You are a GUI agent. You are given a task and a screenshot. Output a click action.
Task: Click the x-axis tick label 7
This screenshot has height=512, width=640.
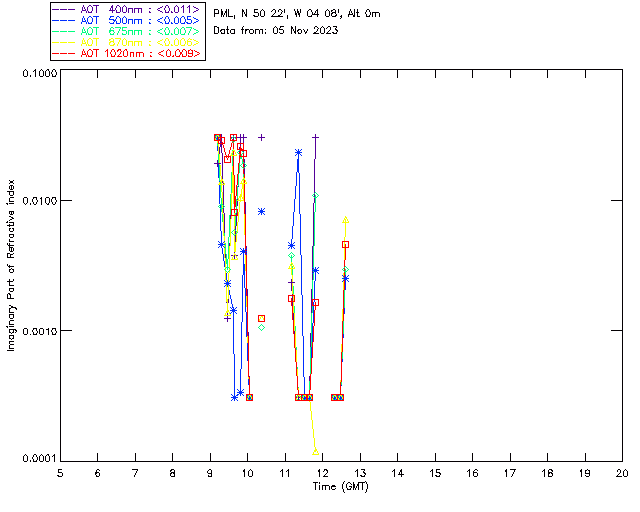coord(135,473)
